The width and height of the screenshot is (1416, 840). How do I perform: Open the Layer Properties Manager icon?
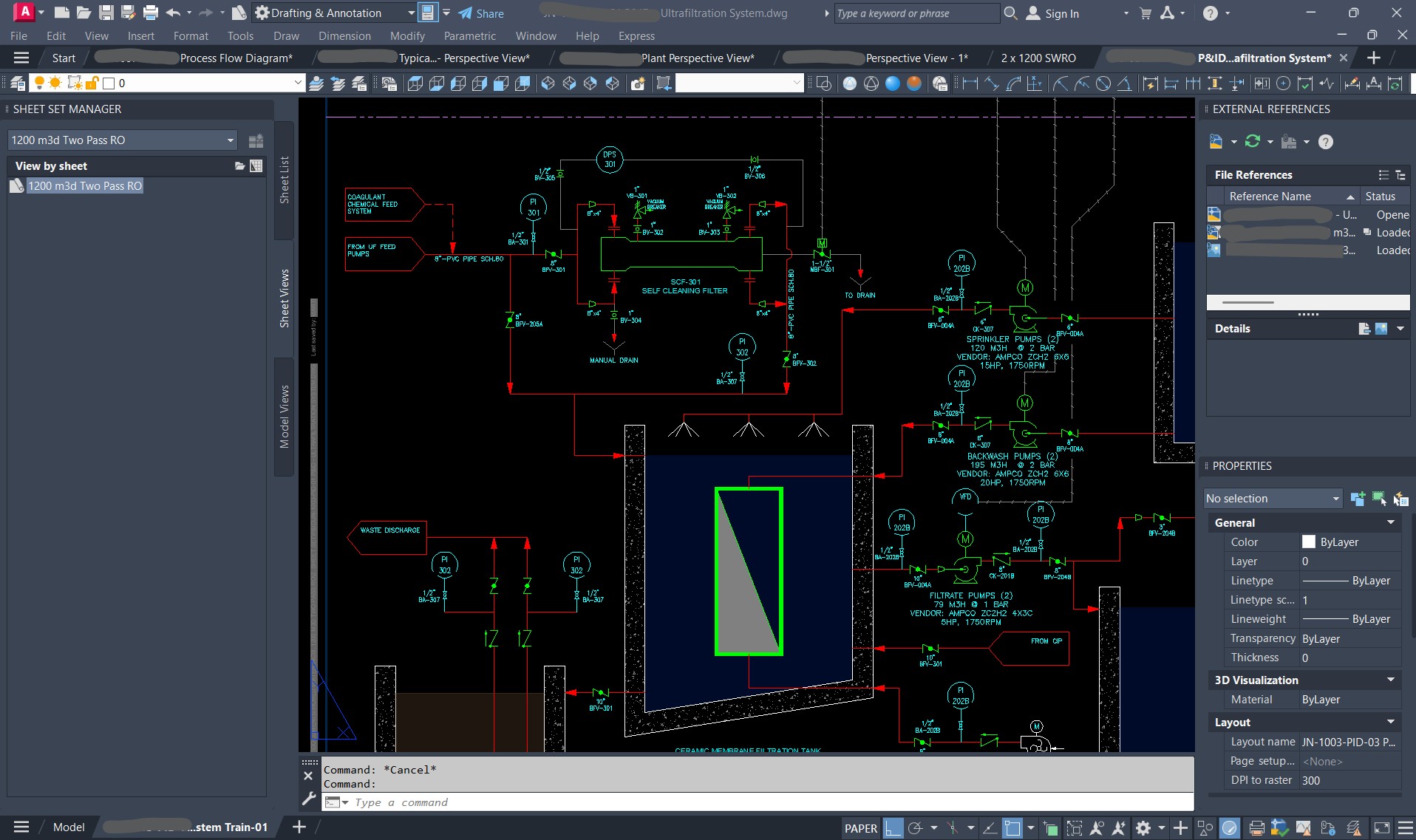click(18, 83)
